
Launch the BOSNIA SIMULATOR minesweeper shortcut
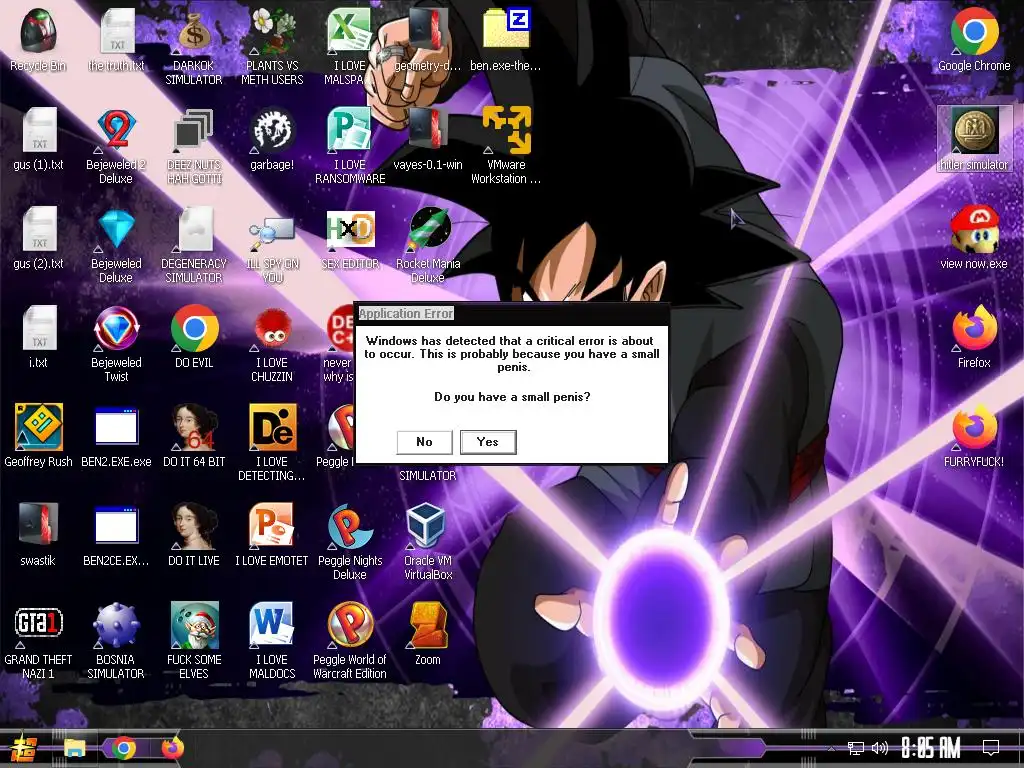point(116,641)
